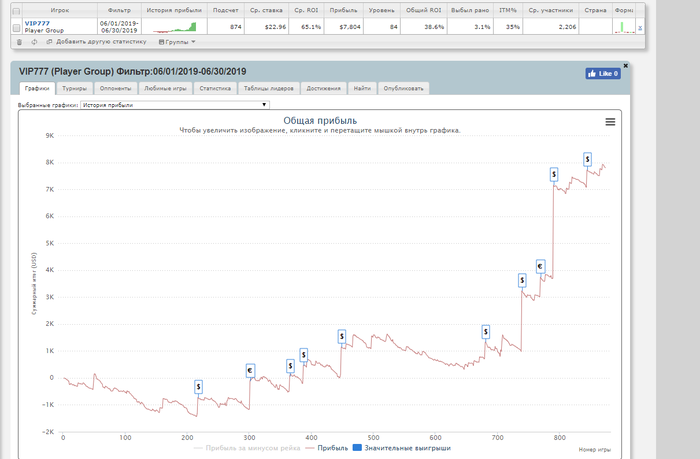The image size is (700, 459).
Task: Switch to the 'Графики' tab
Action: tap(37, 88)
